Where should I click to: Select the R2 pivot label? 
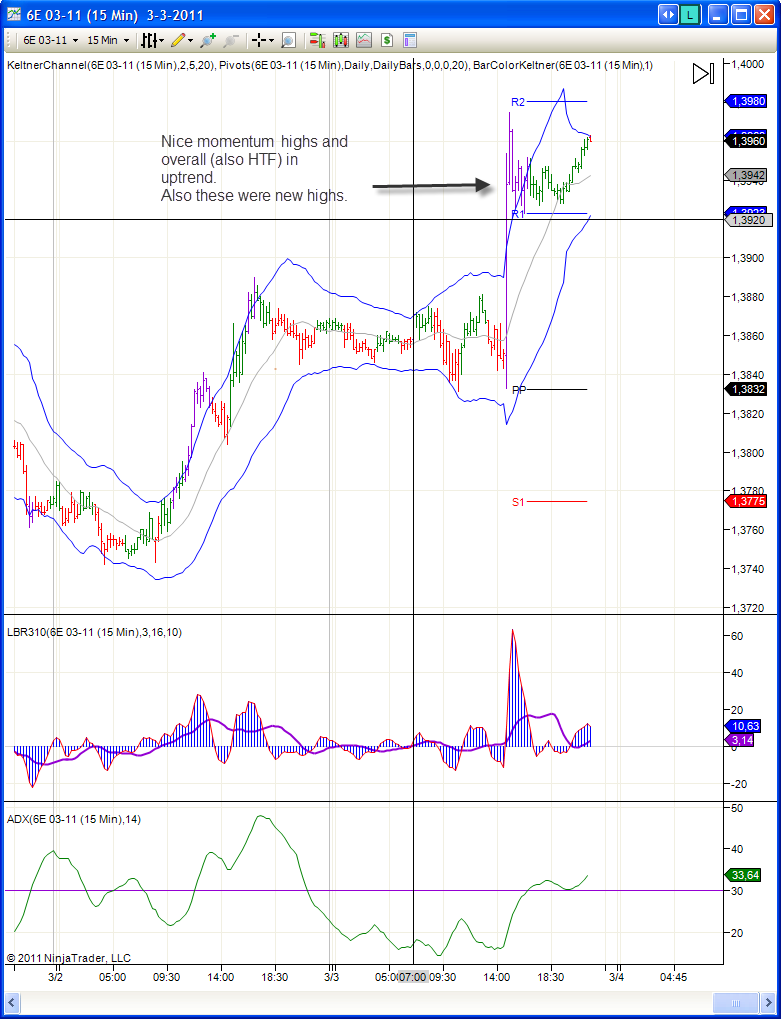point(518,101)
